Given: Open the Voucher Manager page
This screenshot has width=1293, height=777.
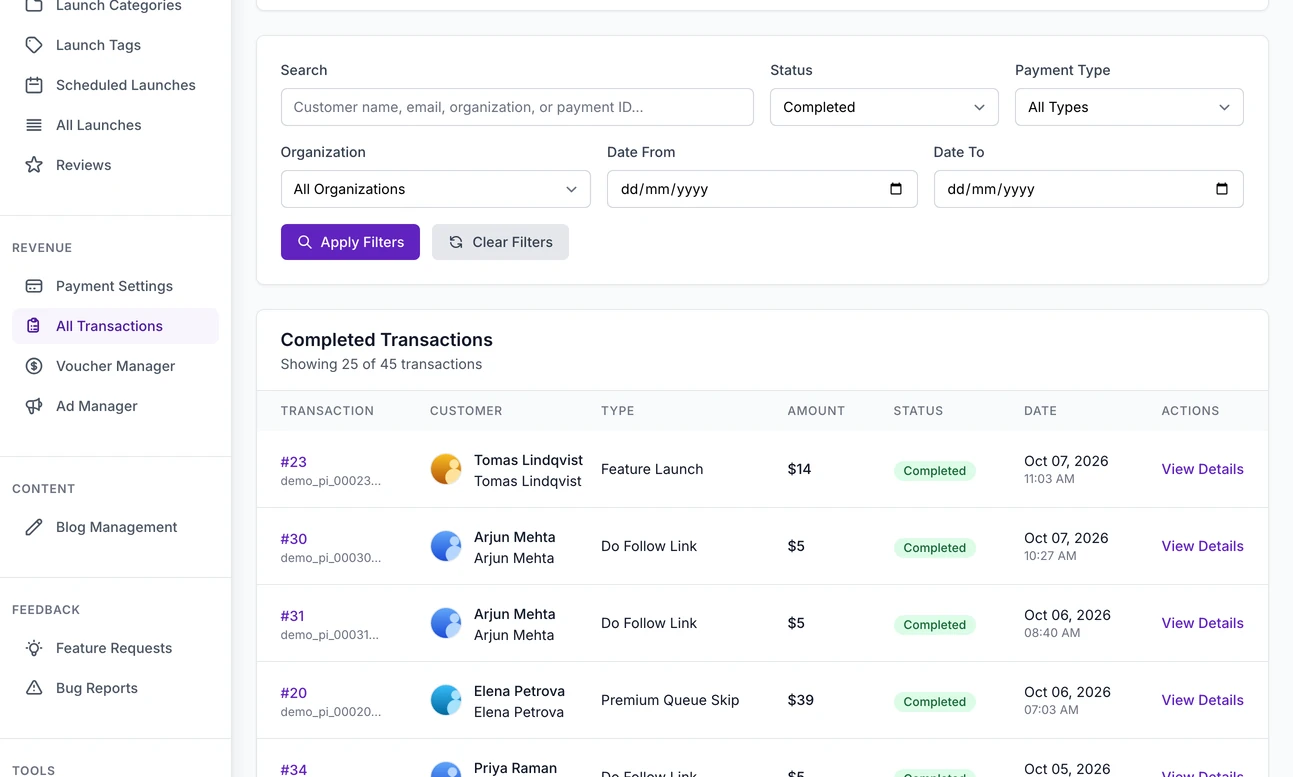Looking at the screenshot, I should (x=115, y=366).
